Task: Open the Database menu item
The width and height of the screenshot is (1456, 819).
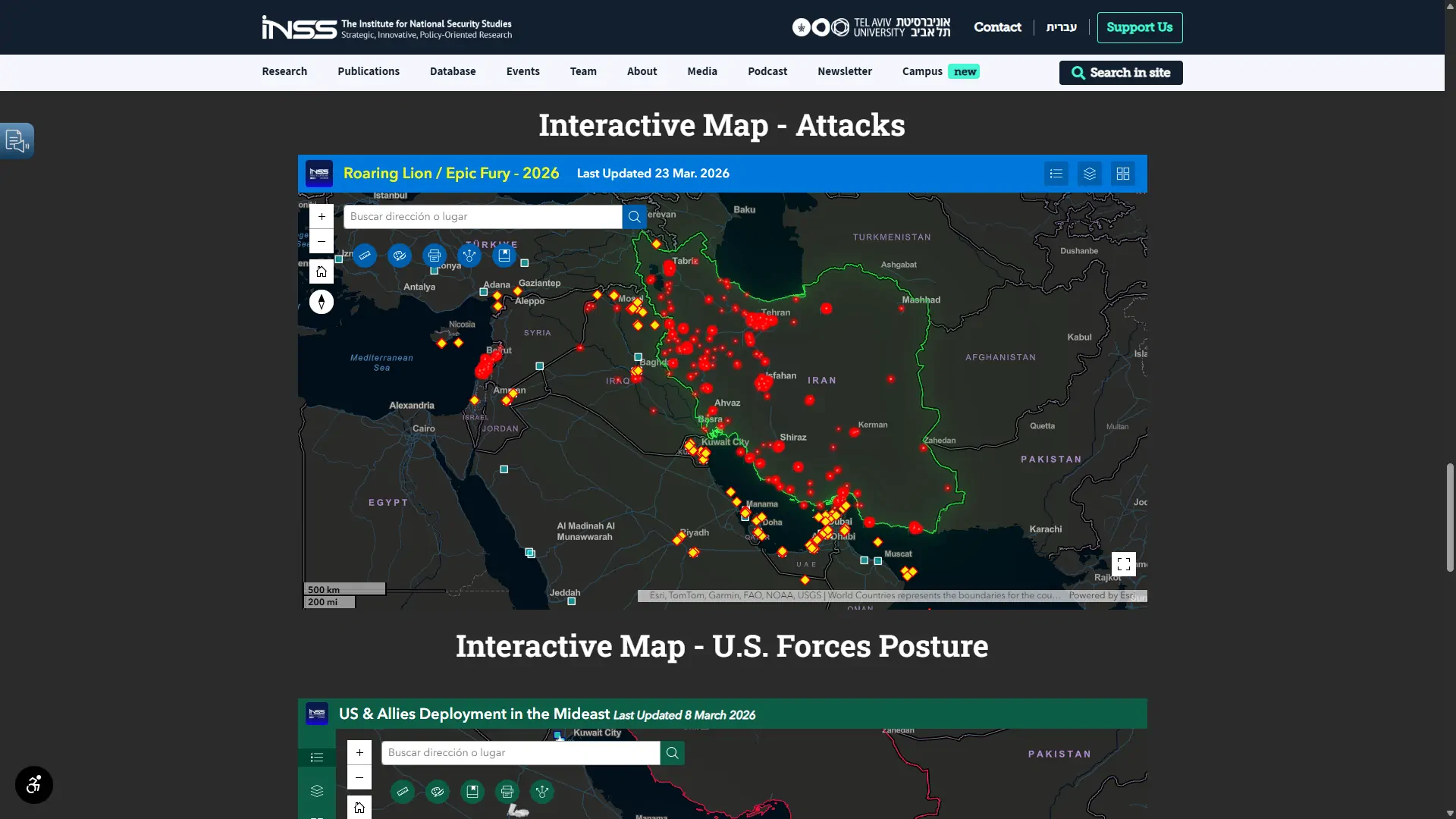Action: coord(453,71)
